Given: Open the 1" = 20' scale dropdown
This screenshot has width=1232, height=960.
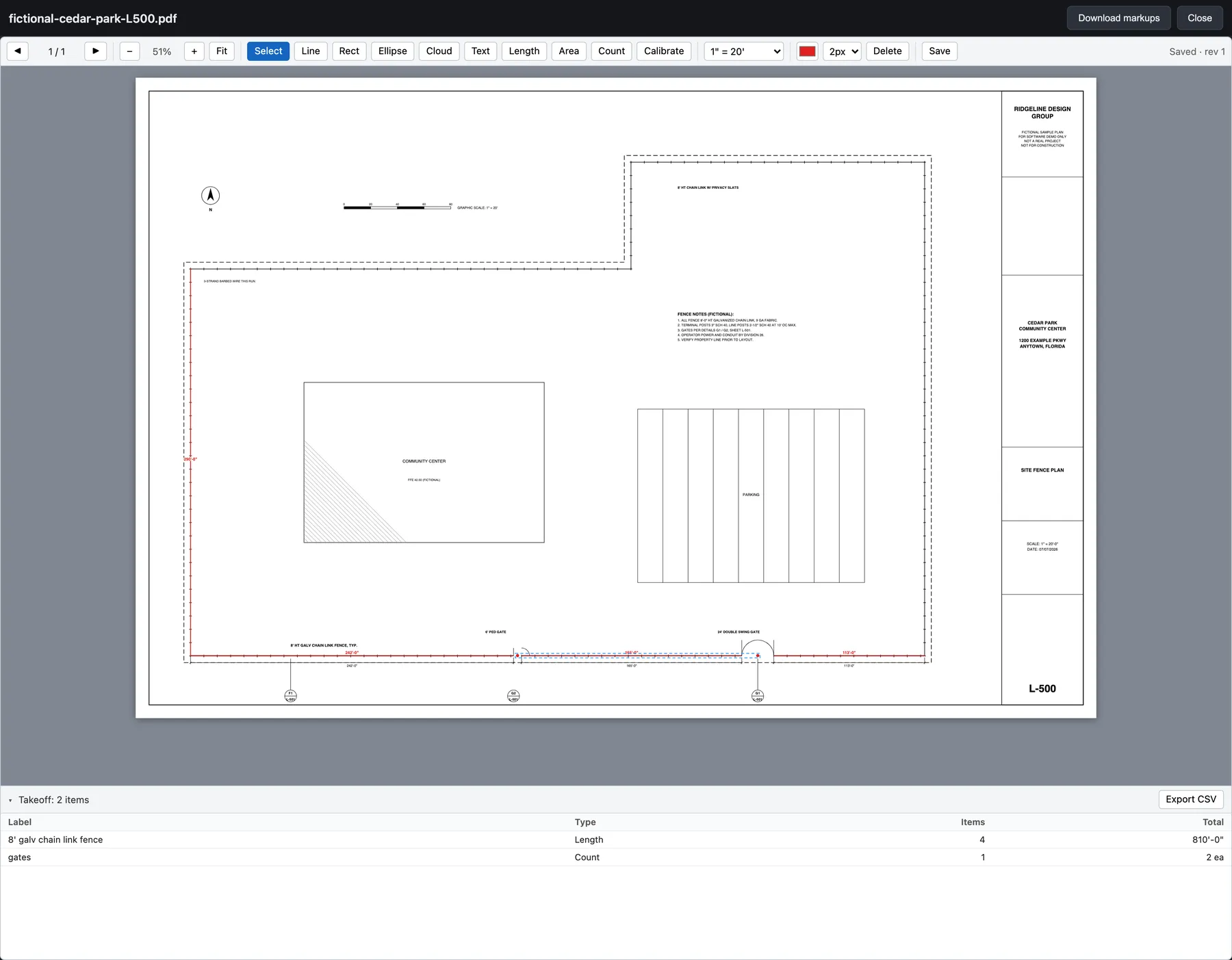Looking at the screenshot, I should pos(744,51).
